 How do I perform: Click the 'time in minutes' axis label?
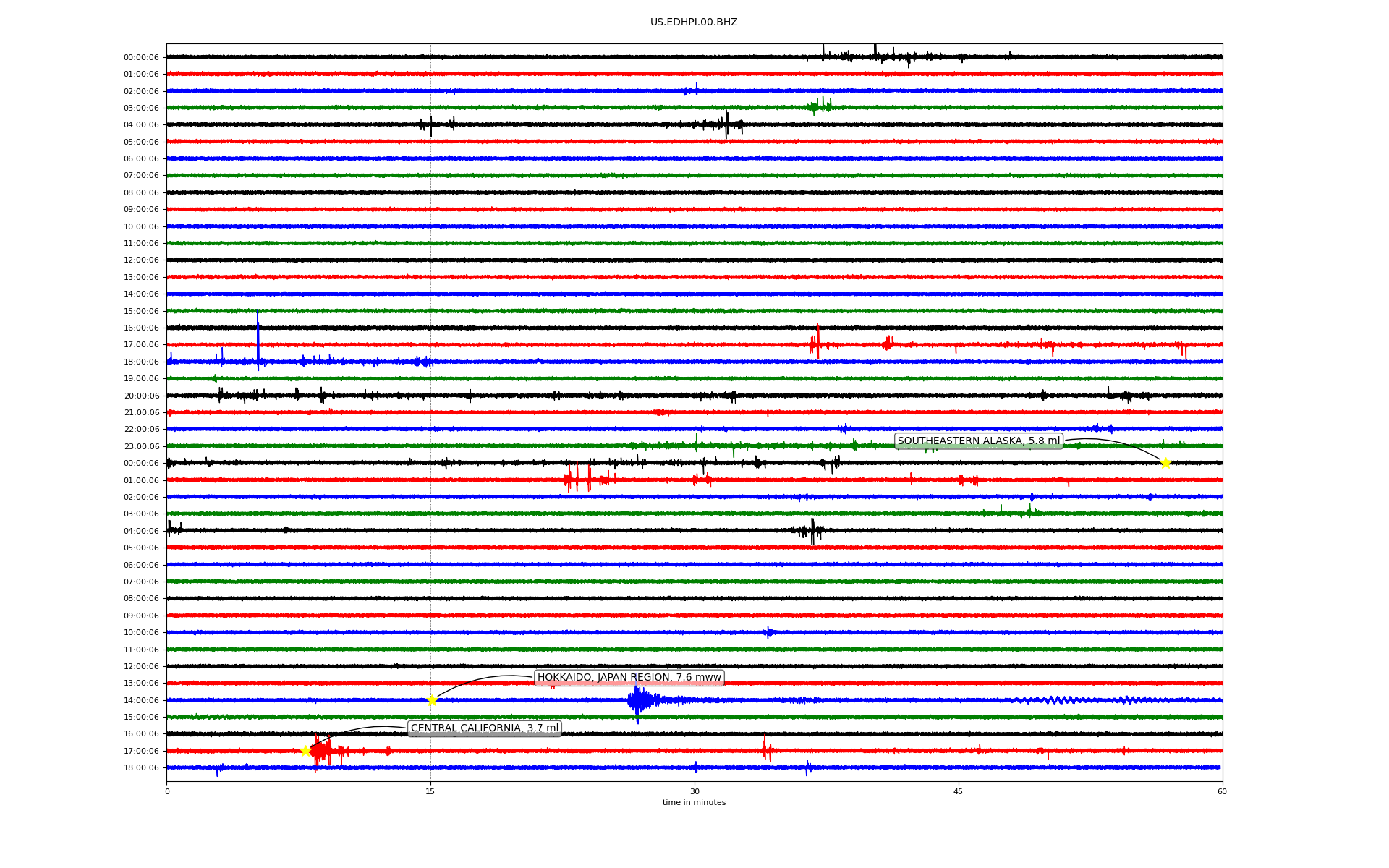click(693, 802)
